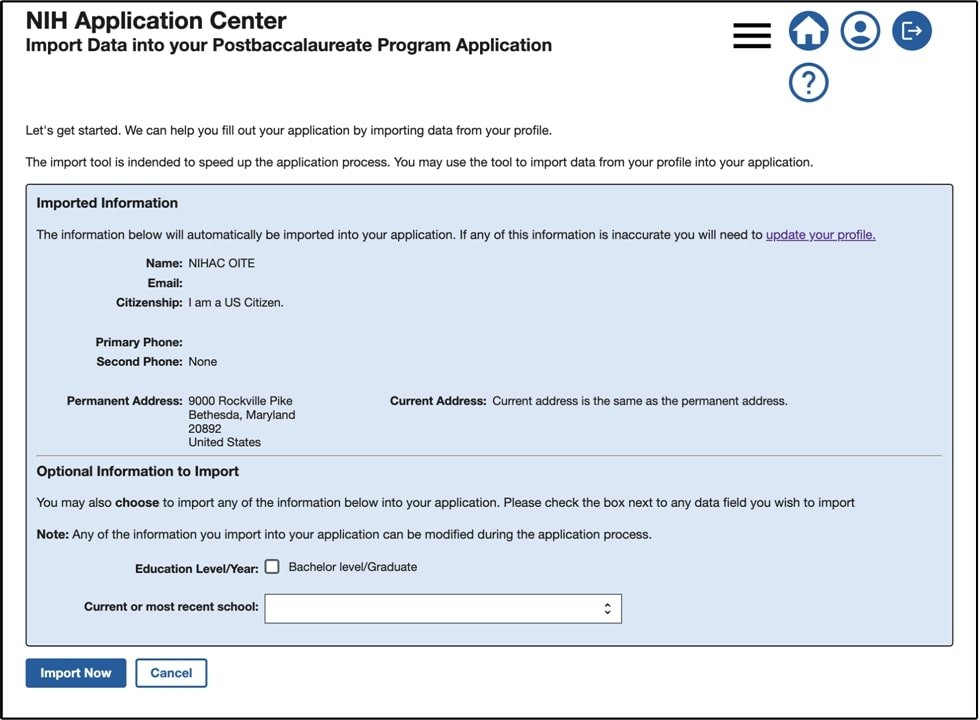Click the "Optional Information to Import" heading
The width and height of the screenshot is (980, 720).
[138, 471]
